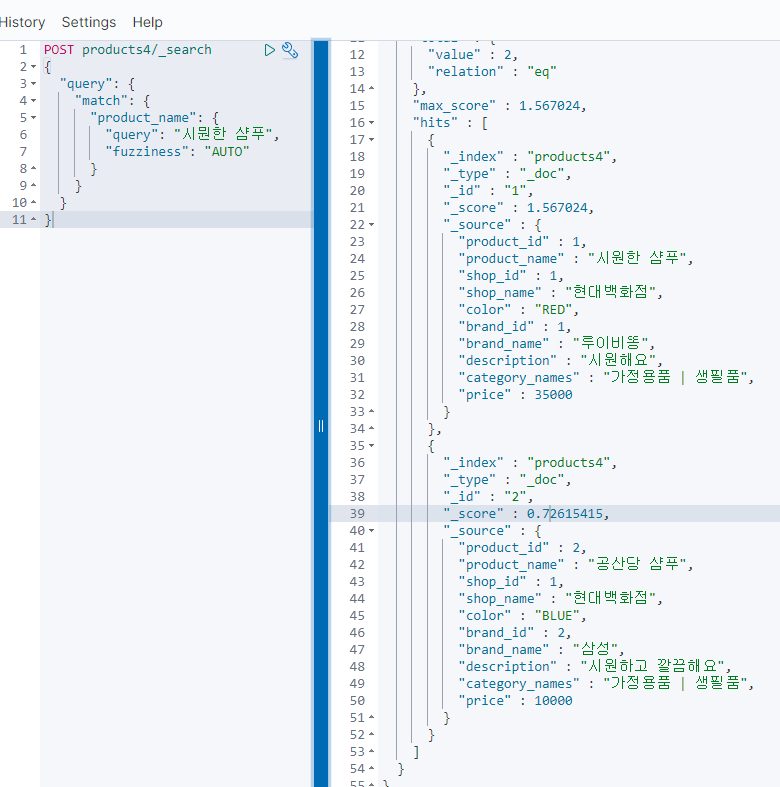780x787 pixels.
Task: Click the fold marker at response line 14
Action: (372, 89)
